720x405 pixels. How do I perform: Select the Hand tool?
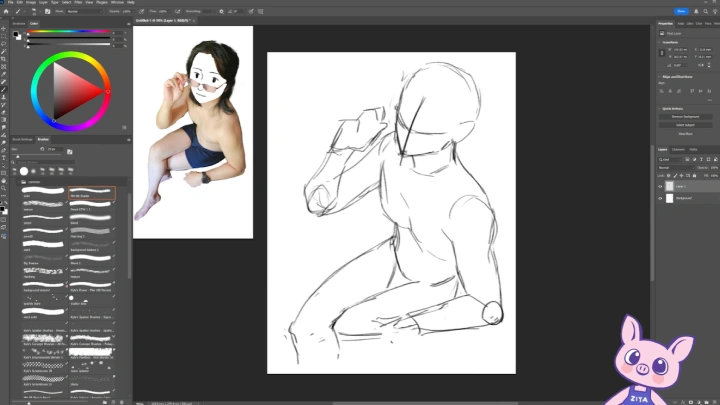[4, 181]
